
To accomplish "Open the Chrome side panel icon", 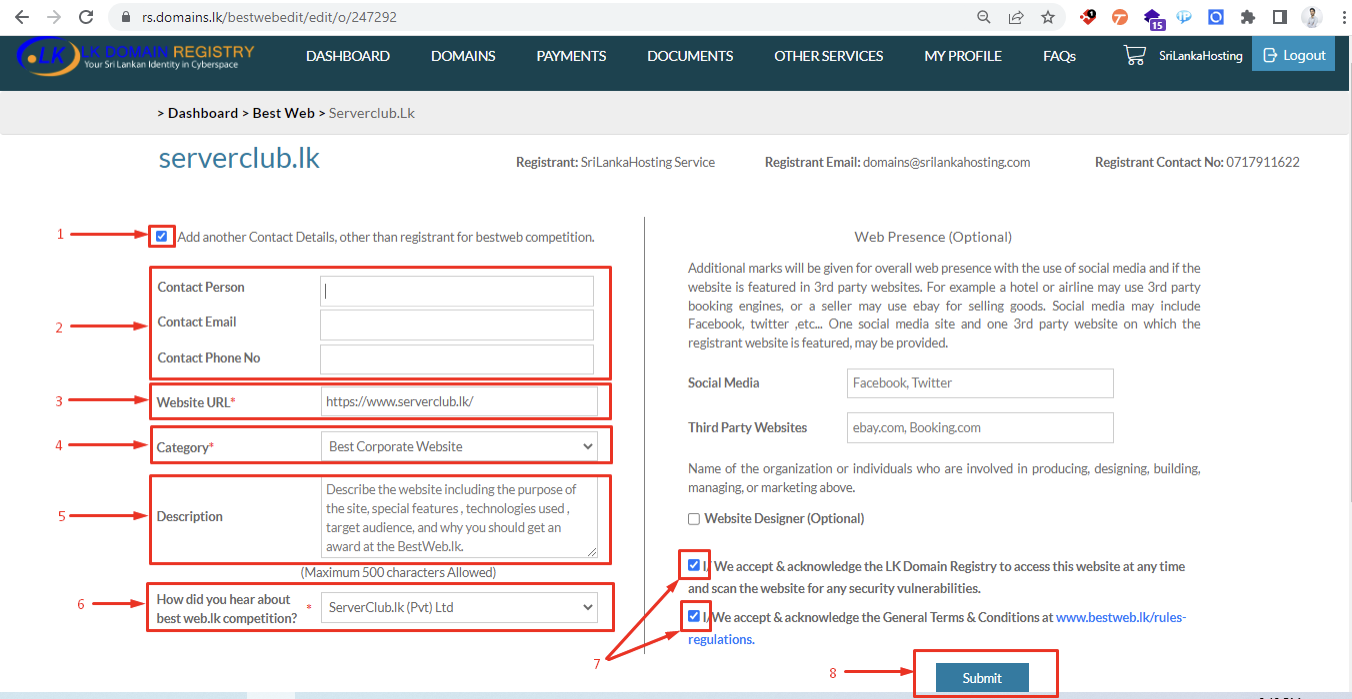I will (1279, 17).
